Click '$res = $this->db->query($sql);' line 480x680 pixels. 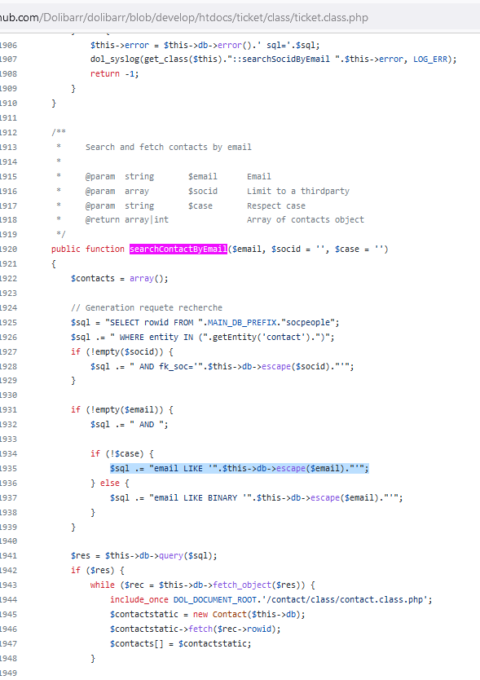144,556
